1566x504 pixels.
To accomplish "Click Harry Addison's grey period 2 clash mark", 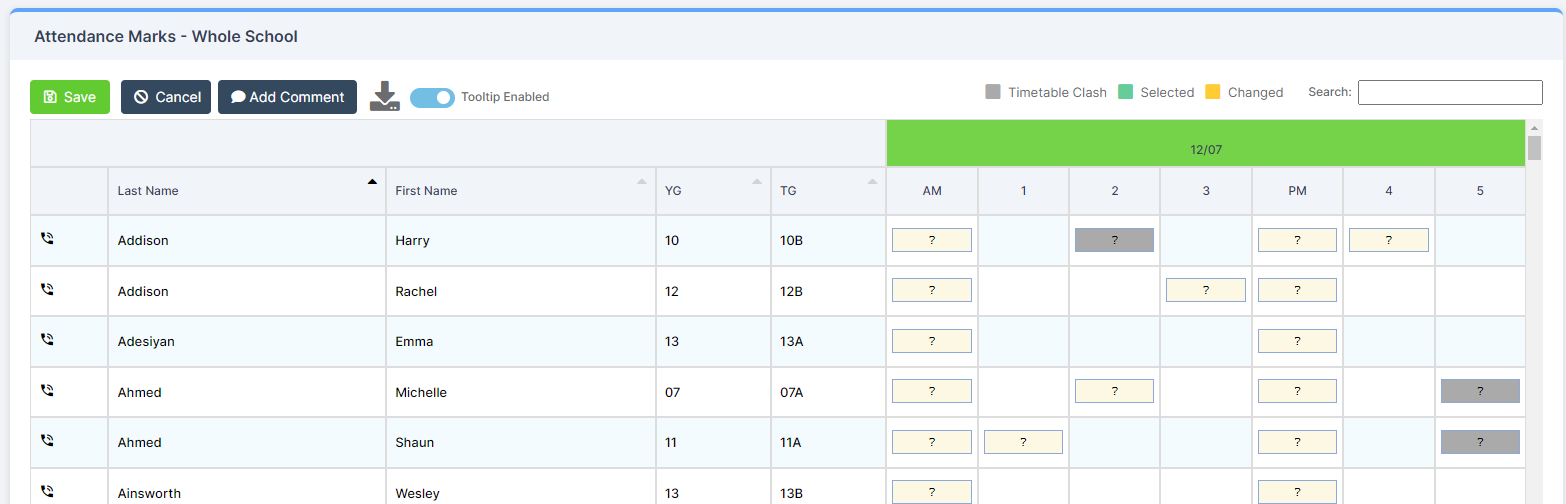I will click(x=1114, y=240).
